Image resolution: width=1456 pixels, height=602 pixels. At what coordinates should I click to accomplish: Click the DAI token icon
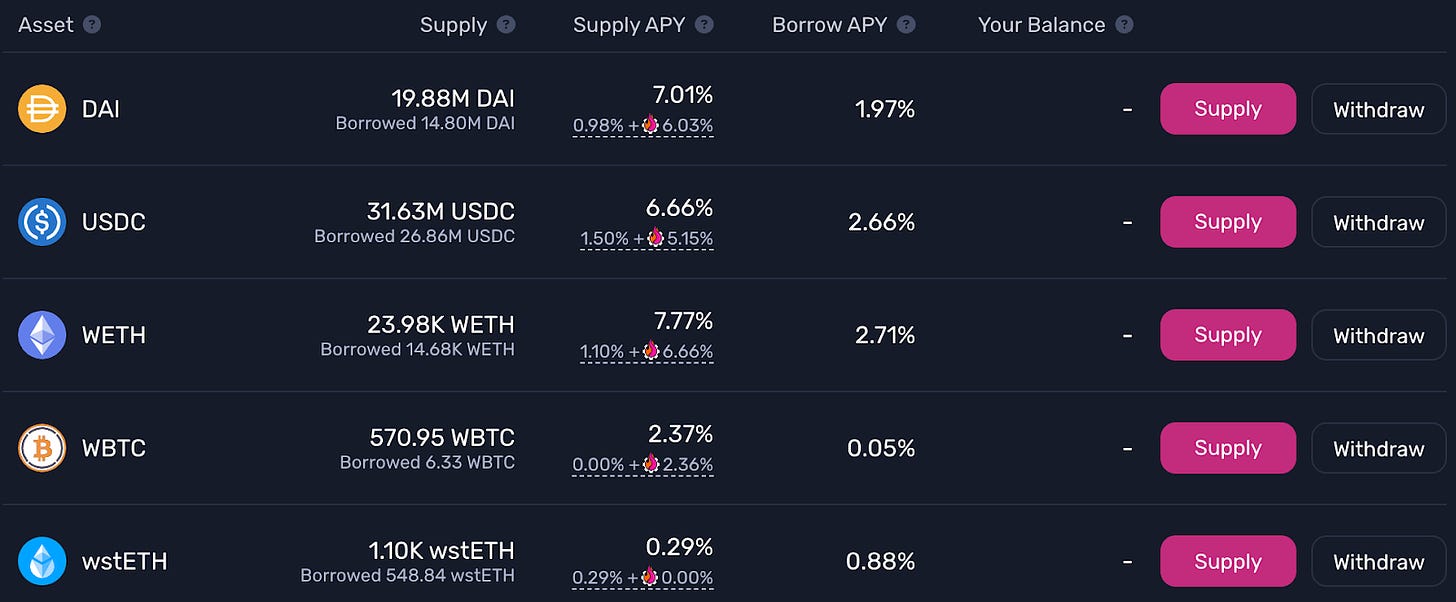[42, 109]
